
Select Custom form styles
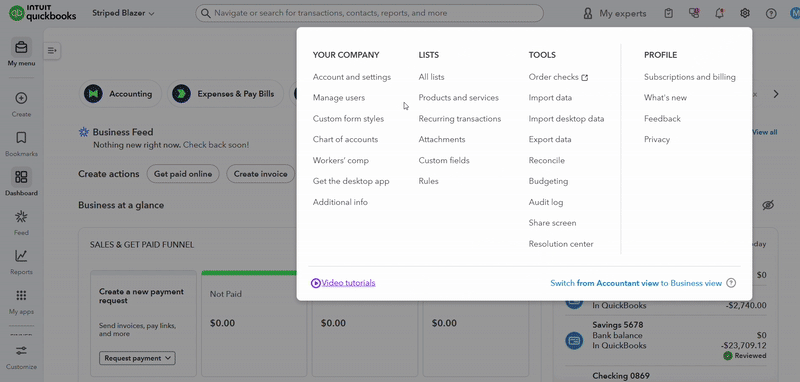click(x=348, y=118)
